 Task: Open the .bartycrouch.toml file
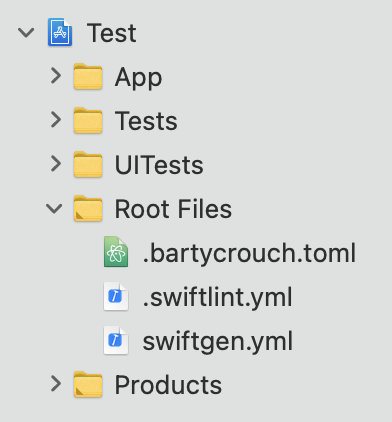point(249,253)
